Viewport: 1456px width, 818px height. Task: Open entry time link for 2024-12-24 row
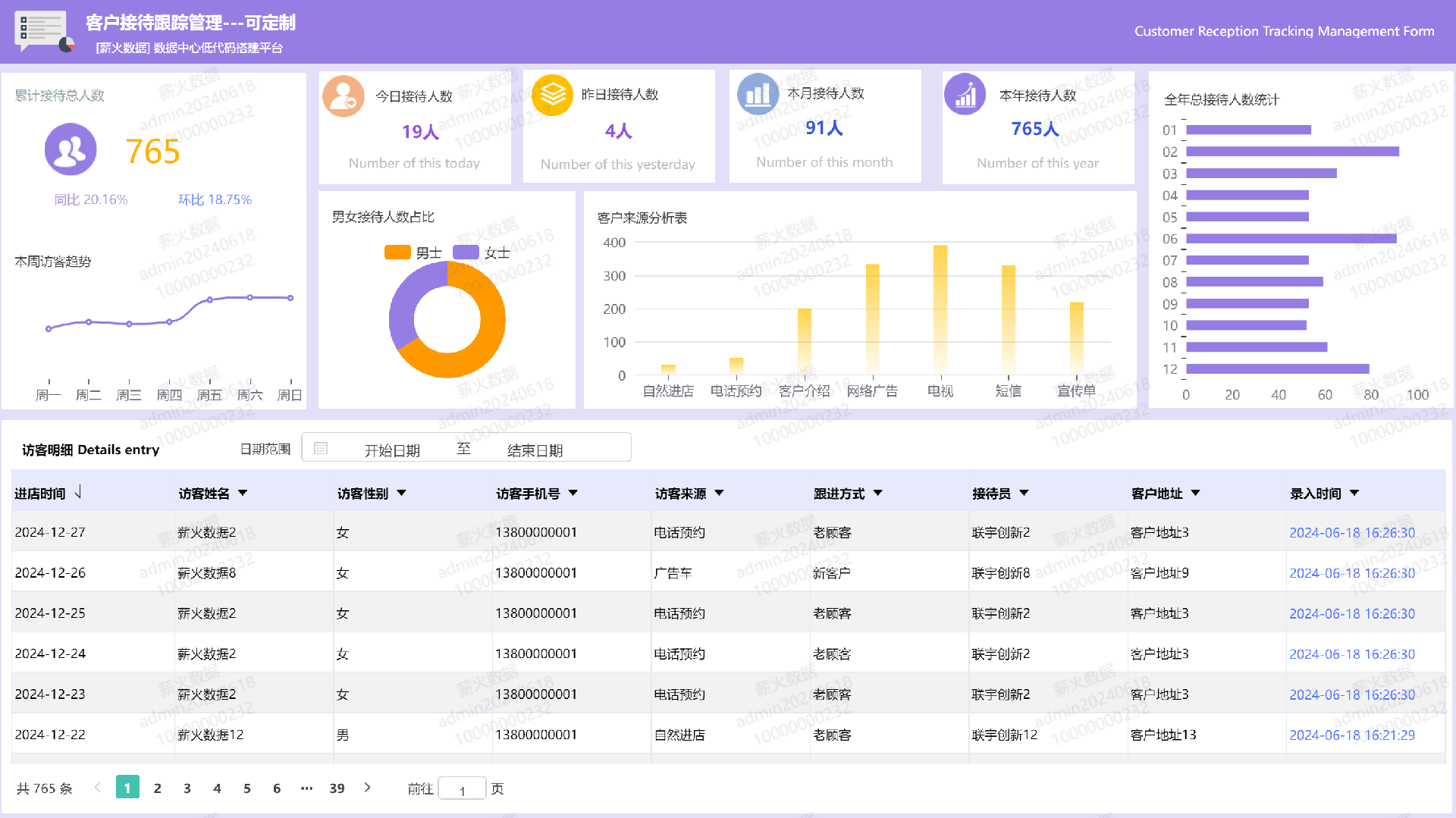1352,653
